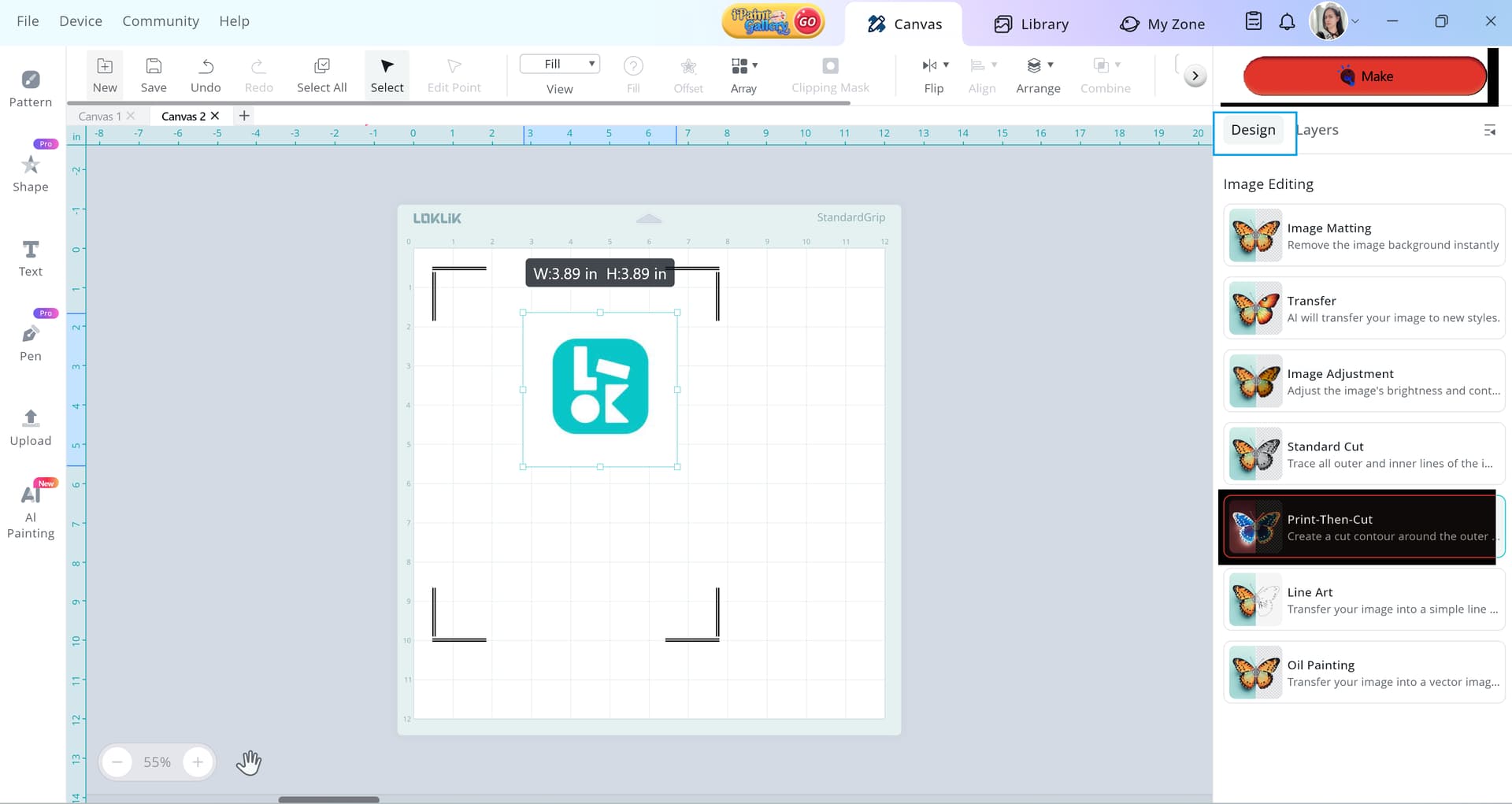Show more toolbar items with chevron
Image resolution: width=1512 pixels, height=804 pixels.
(x=1195, y=76)
